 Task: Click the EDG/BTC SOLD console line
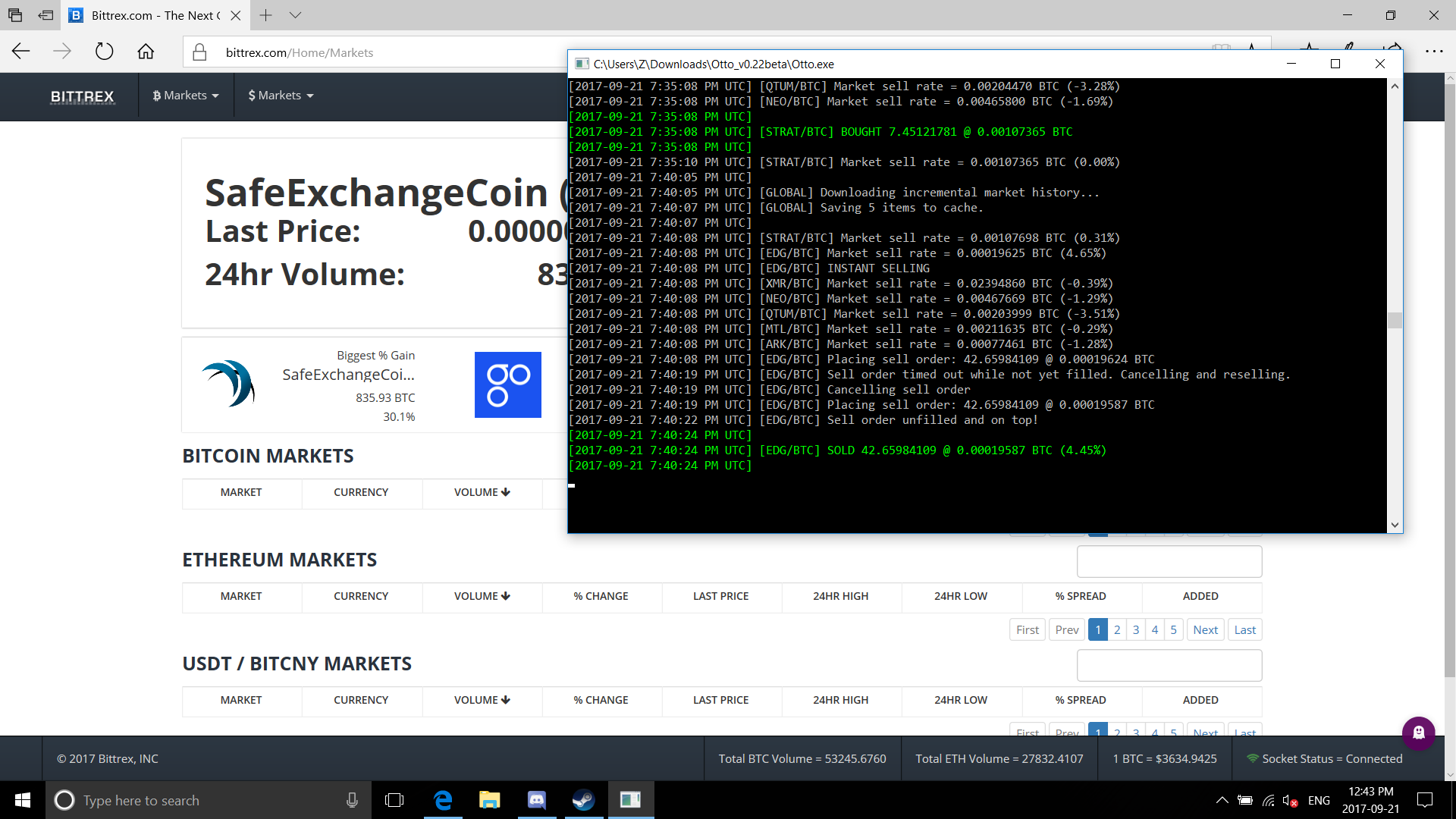click(x=837, y=450)
